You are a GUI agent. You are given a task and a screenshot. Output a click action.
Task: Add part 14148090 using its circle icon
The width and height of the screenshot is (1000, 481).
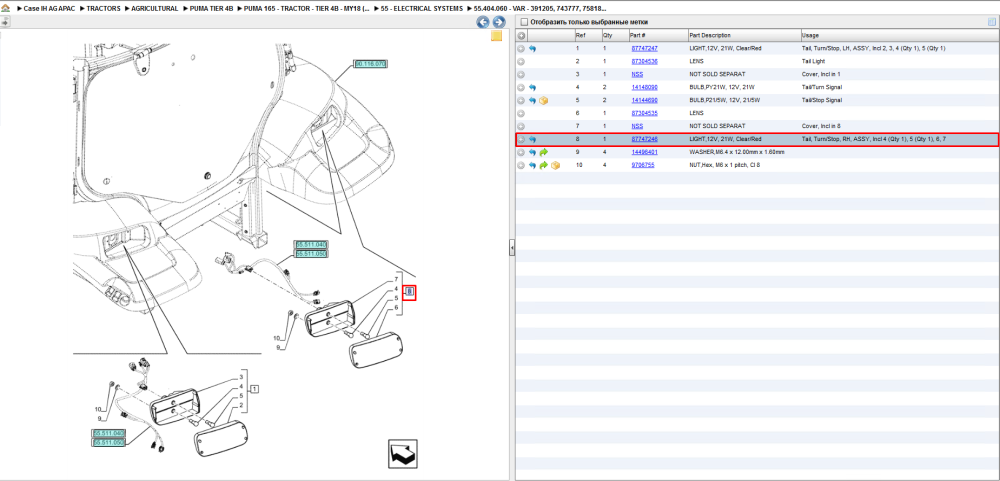coord(521,87)
